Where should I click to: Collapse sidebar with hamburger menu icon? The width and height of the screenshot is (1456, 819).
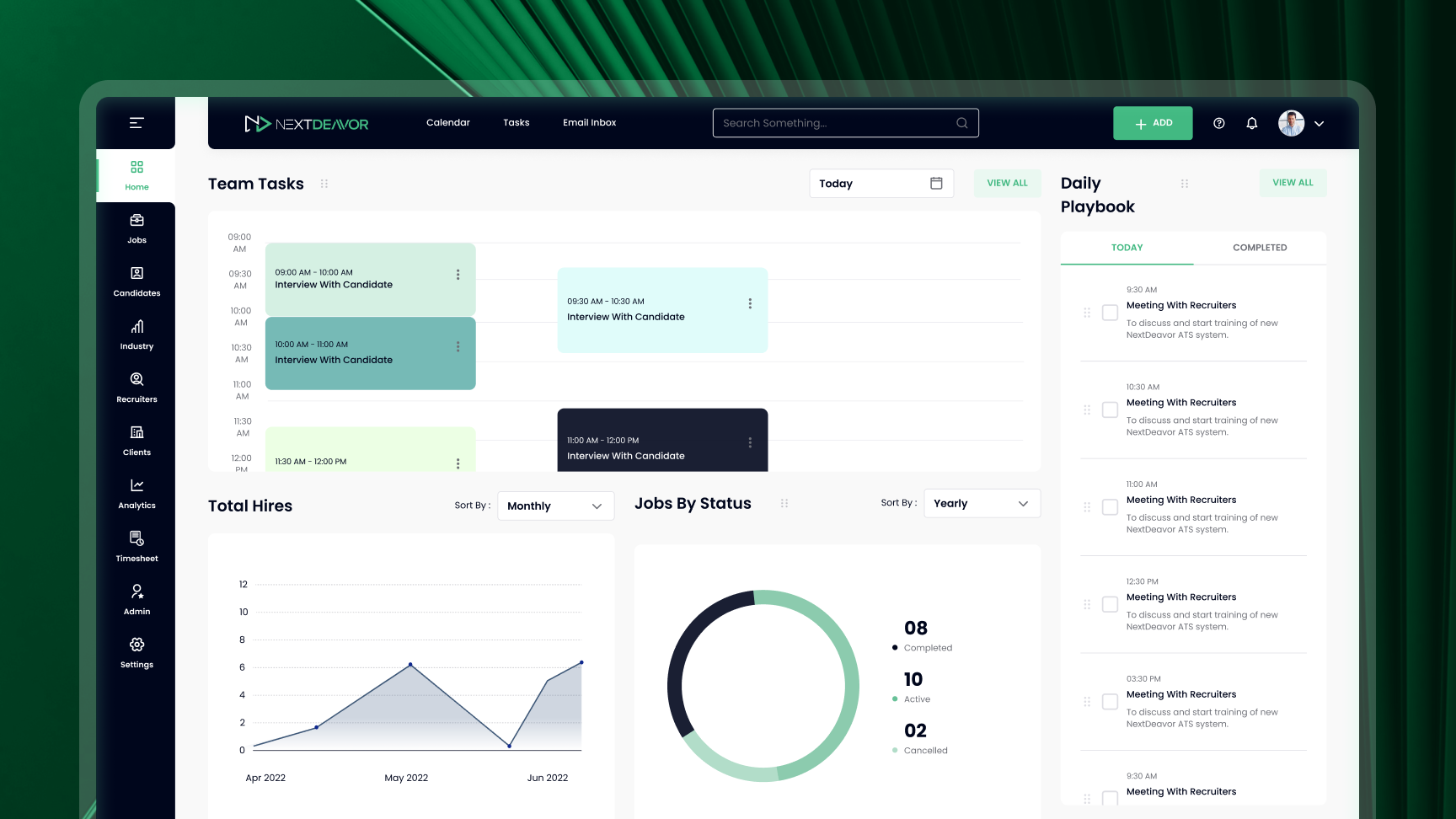click(x=136, y=123)
